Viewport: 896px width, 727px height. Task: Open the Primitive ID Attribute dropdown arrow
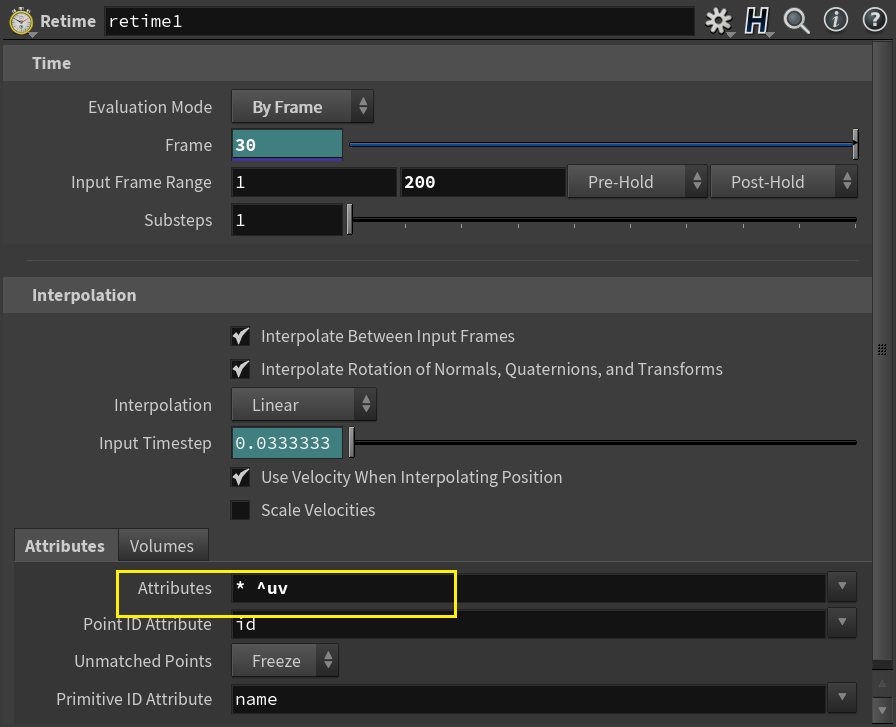842,697
